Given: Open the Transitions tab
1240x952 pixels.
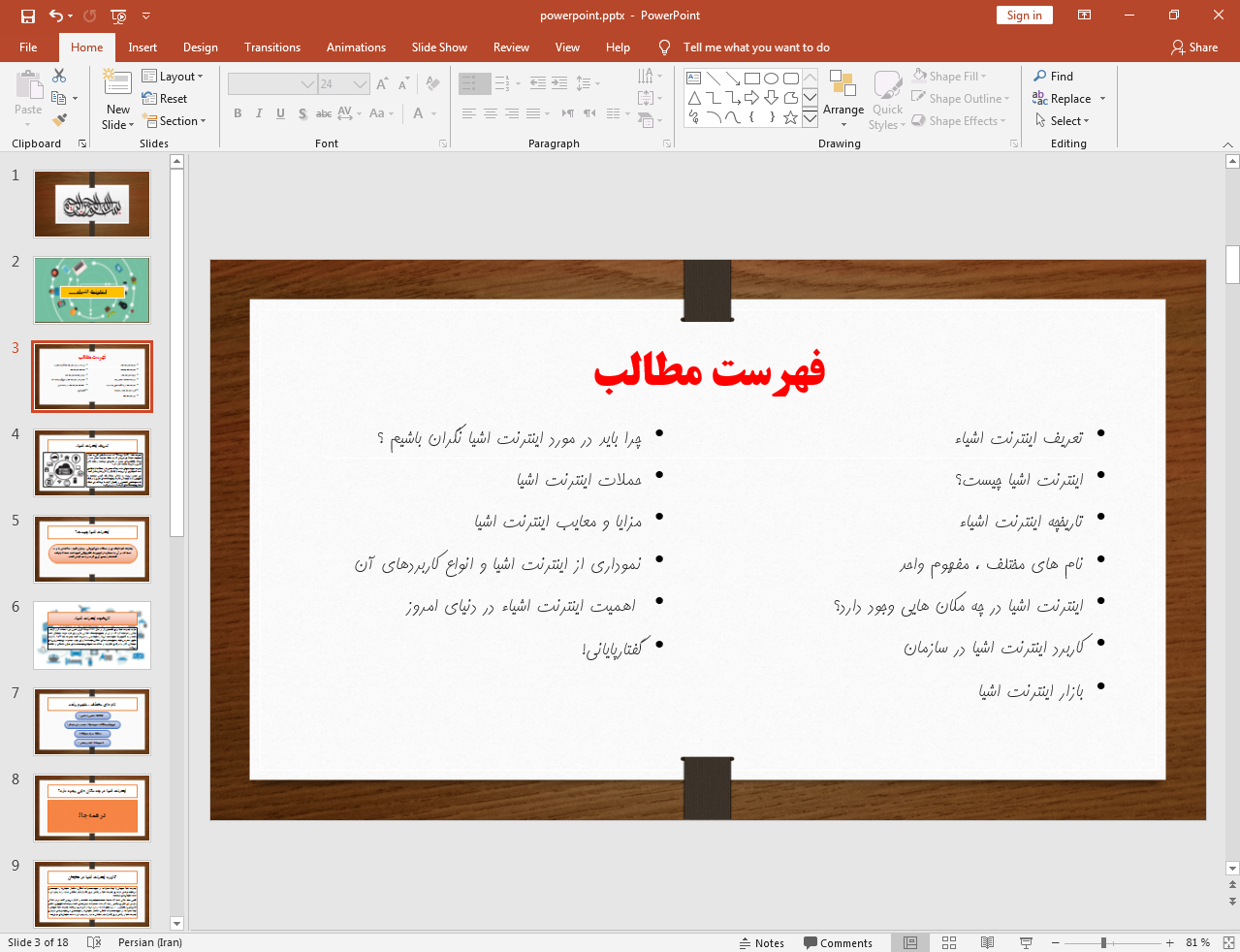Looking at the screenshot, I should point(272,47).
